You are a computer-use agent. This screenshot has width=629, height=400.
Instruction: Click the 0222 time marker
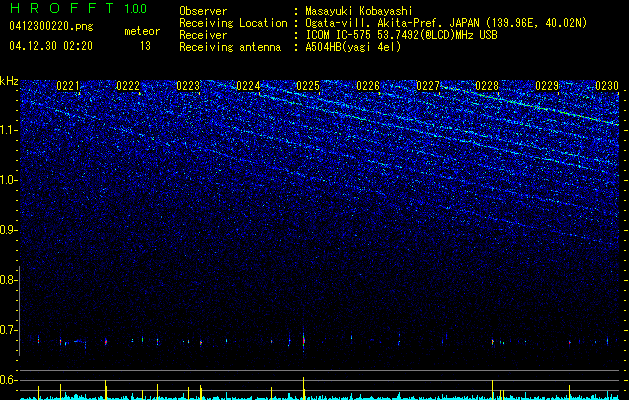pyautogui.click(x=128, y=86)
